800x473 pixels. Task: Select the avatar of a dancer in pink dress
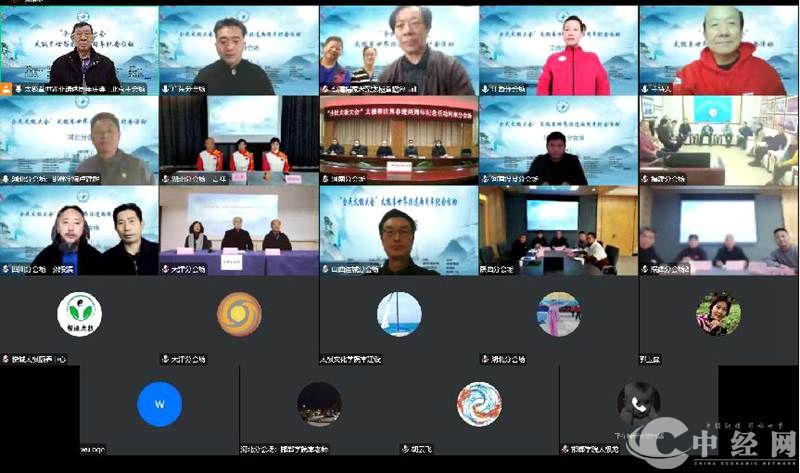click(x=559, y=314)
